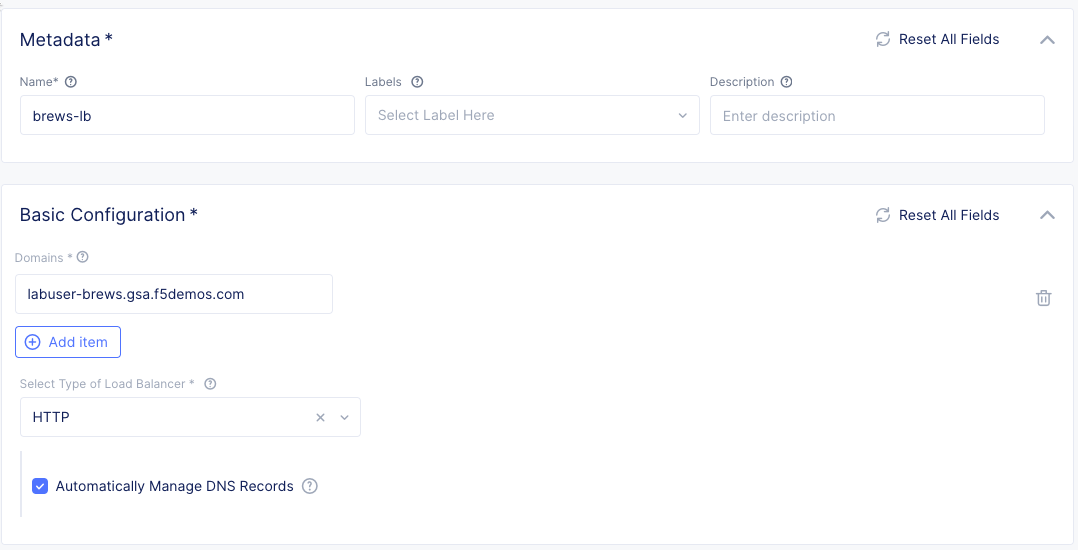
Task: Reset All Fields in Basic Configuration section
Action: (x=937, y=215)
